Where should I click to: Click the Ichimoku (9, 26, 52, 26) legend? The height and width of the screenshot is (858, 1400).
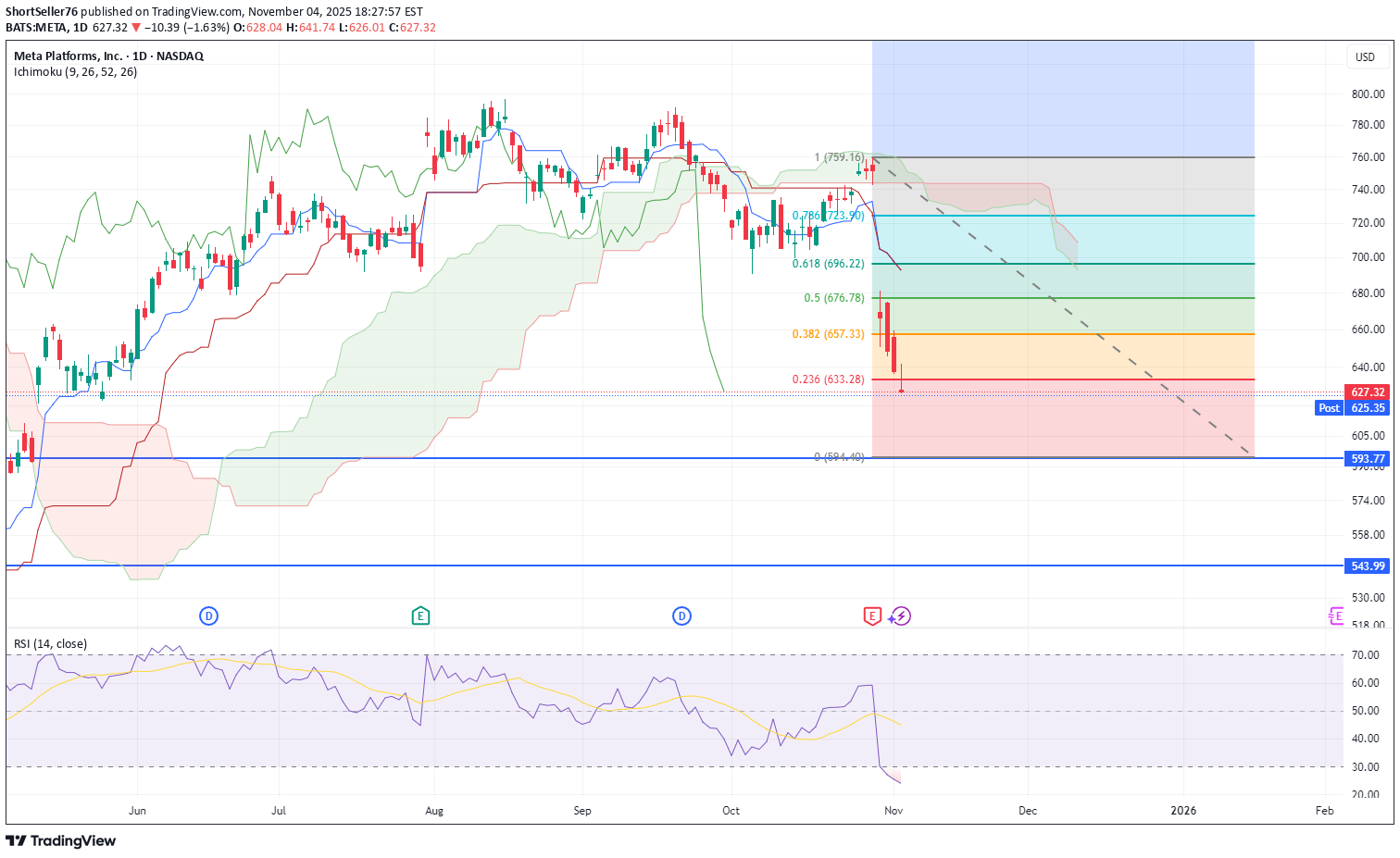75,72
